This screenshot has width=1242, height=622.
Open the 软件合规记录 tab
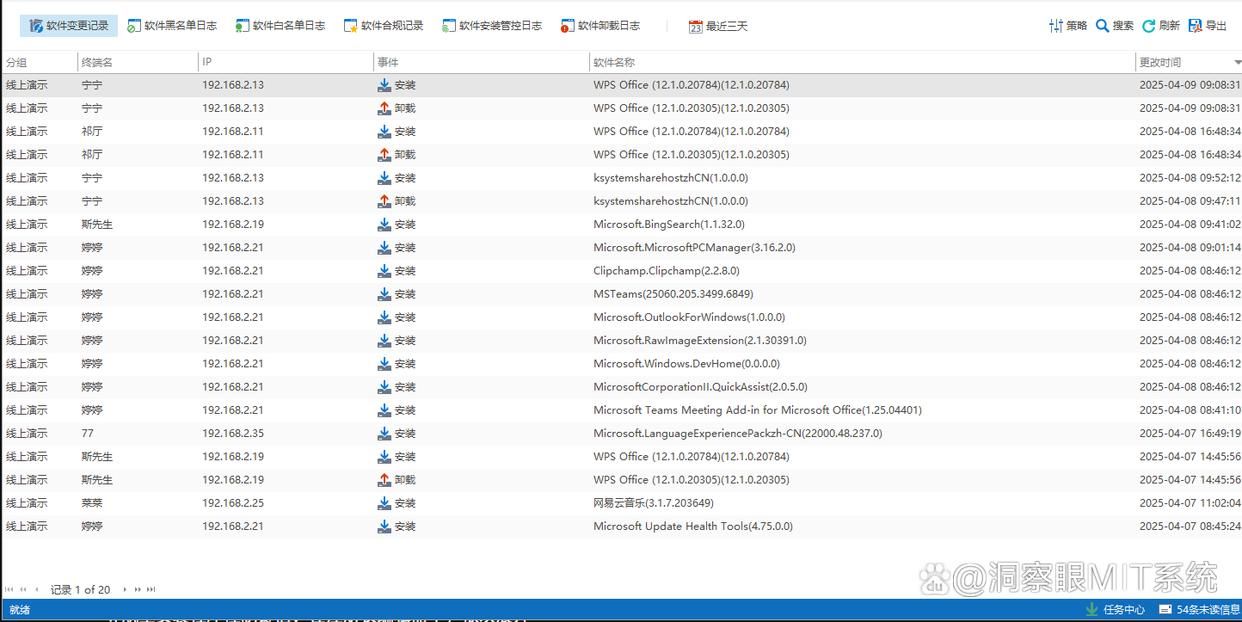coord(384,26)
